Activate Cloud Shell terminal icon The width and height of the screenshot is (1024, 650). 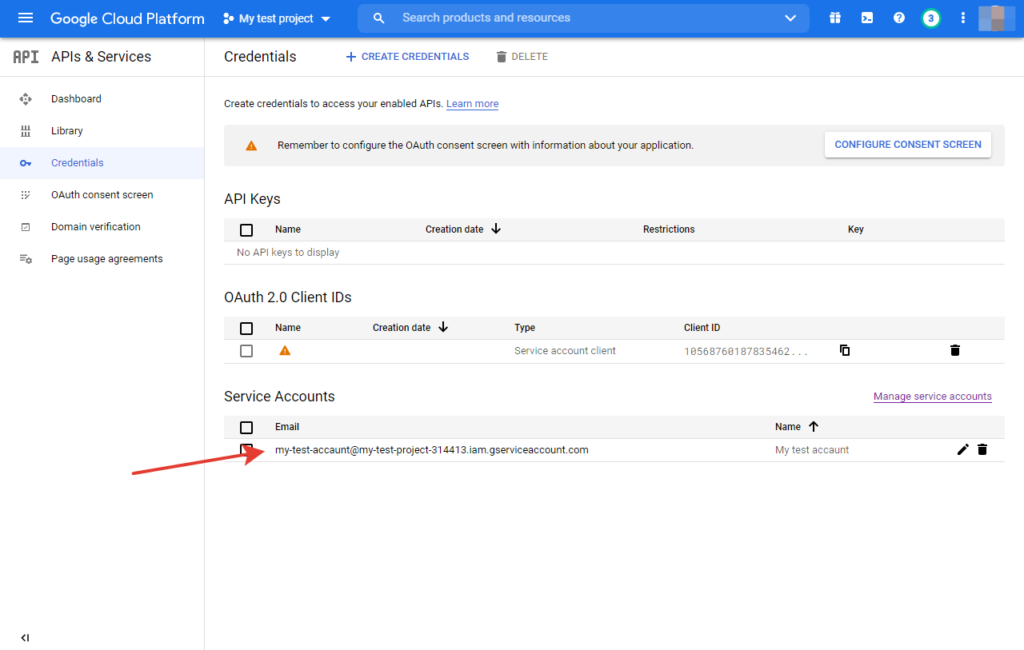[x=867, y=18]
